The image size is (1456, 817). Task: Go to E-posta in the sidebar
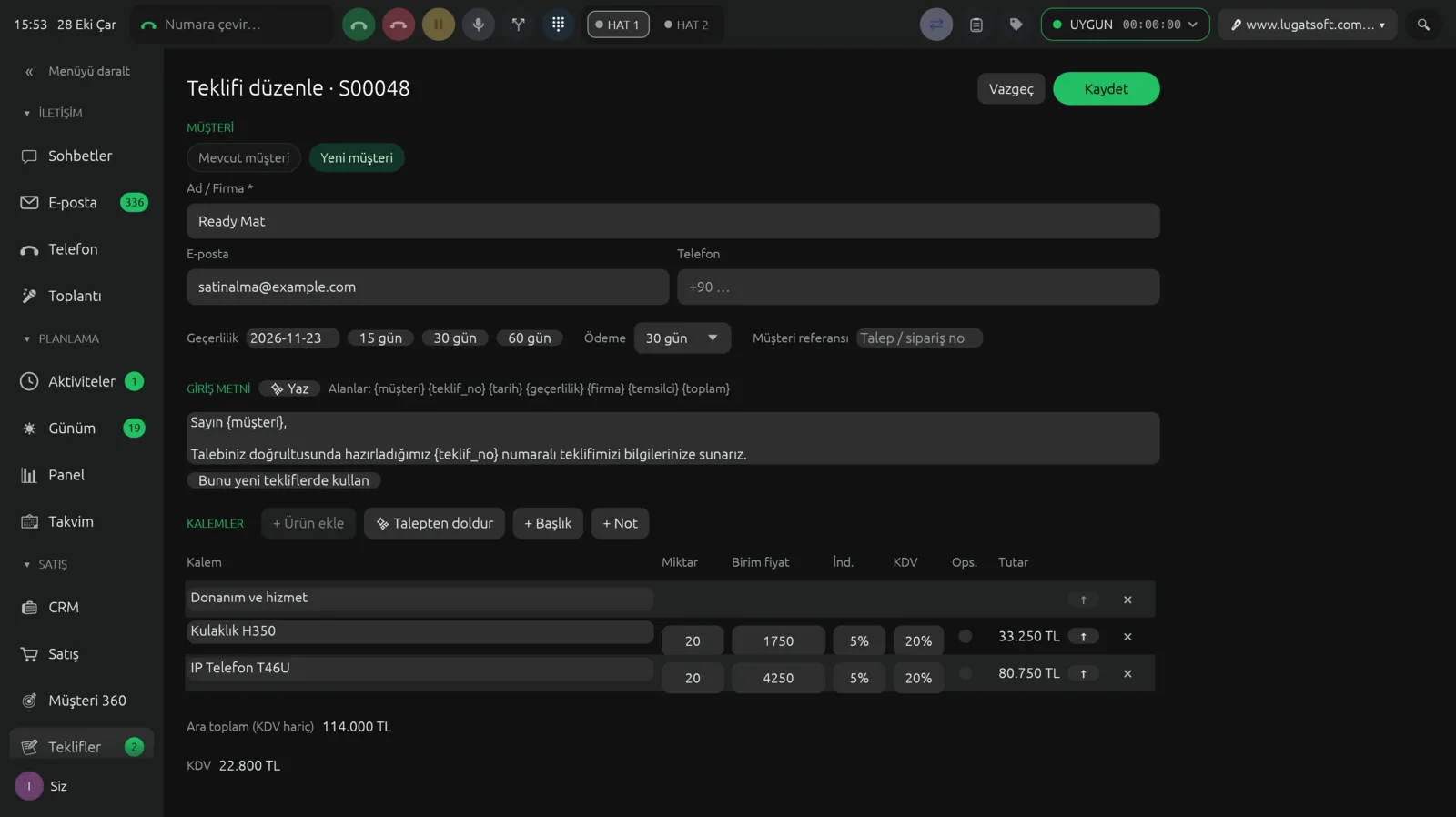[x=82, y=203]
